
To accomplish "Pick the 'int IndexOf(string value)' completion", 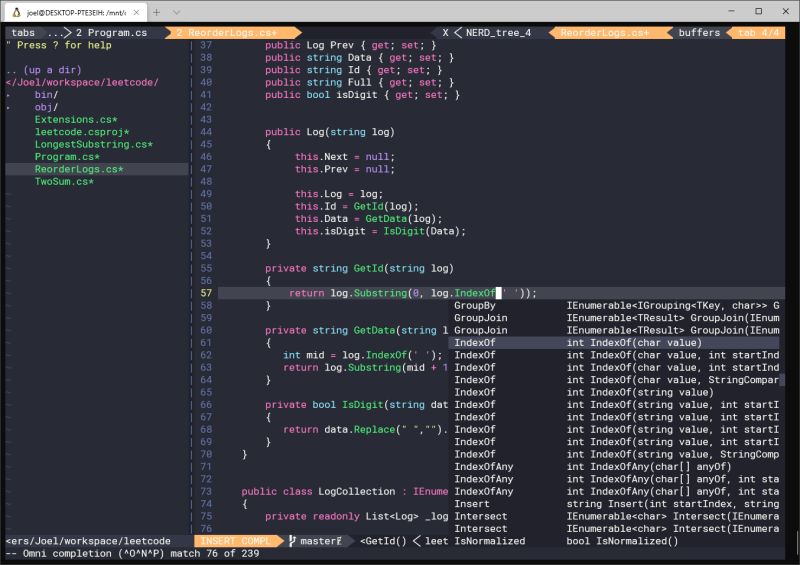I will (x=614, y=392).
